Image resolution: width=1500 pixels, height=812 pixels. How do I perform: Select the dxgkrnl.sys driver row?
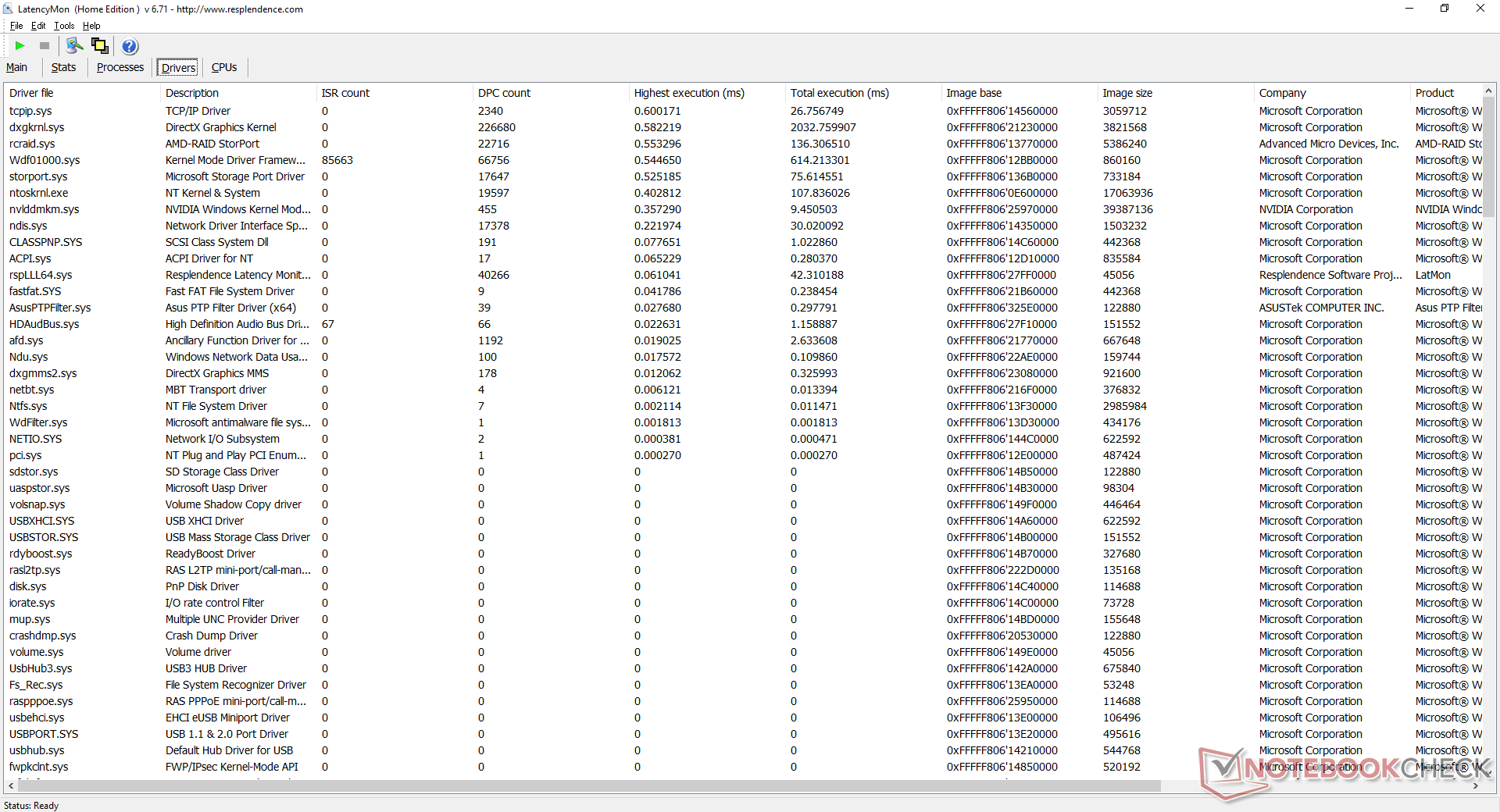742,127
